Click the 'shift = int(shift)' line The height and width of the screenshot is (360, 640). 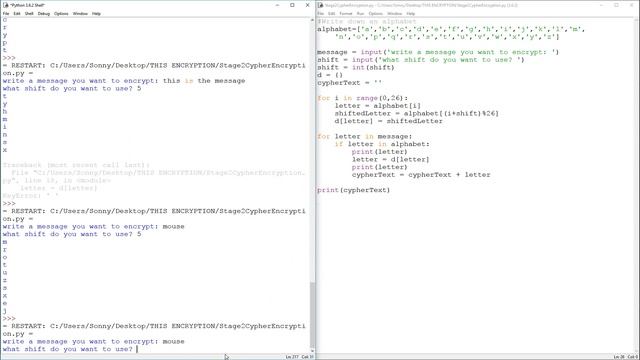[356, 67]
